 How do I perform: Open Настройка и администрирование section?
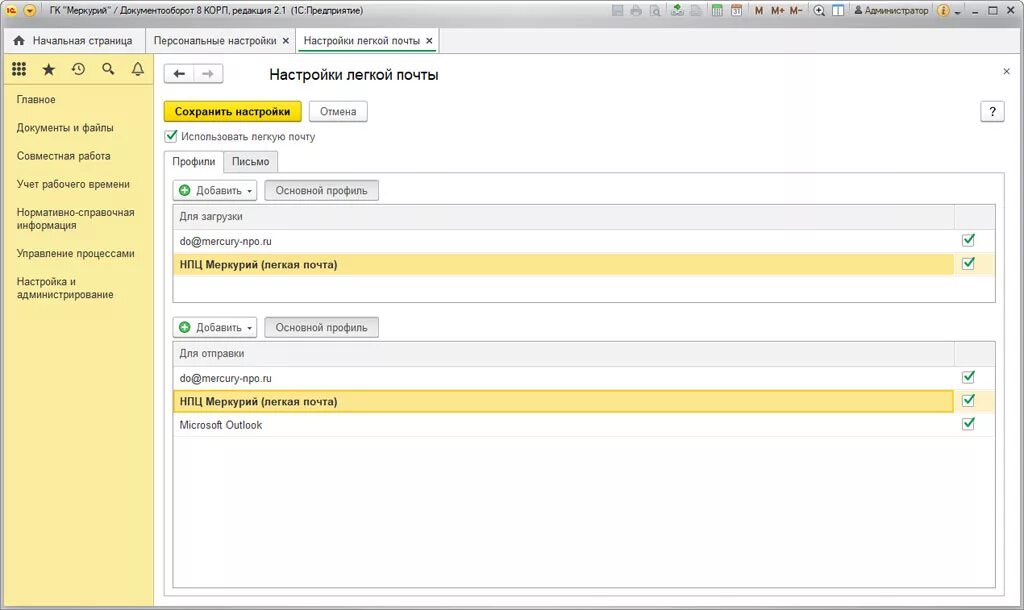pyautogui.click(x=65, y=288)
